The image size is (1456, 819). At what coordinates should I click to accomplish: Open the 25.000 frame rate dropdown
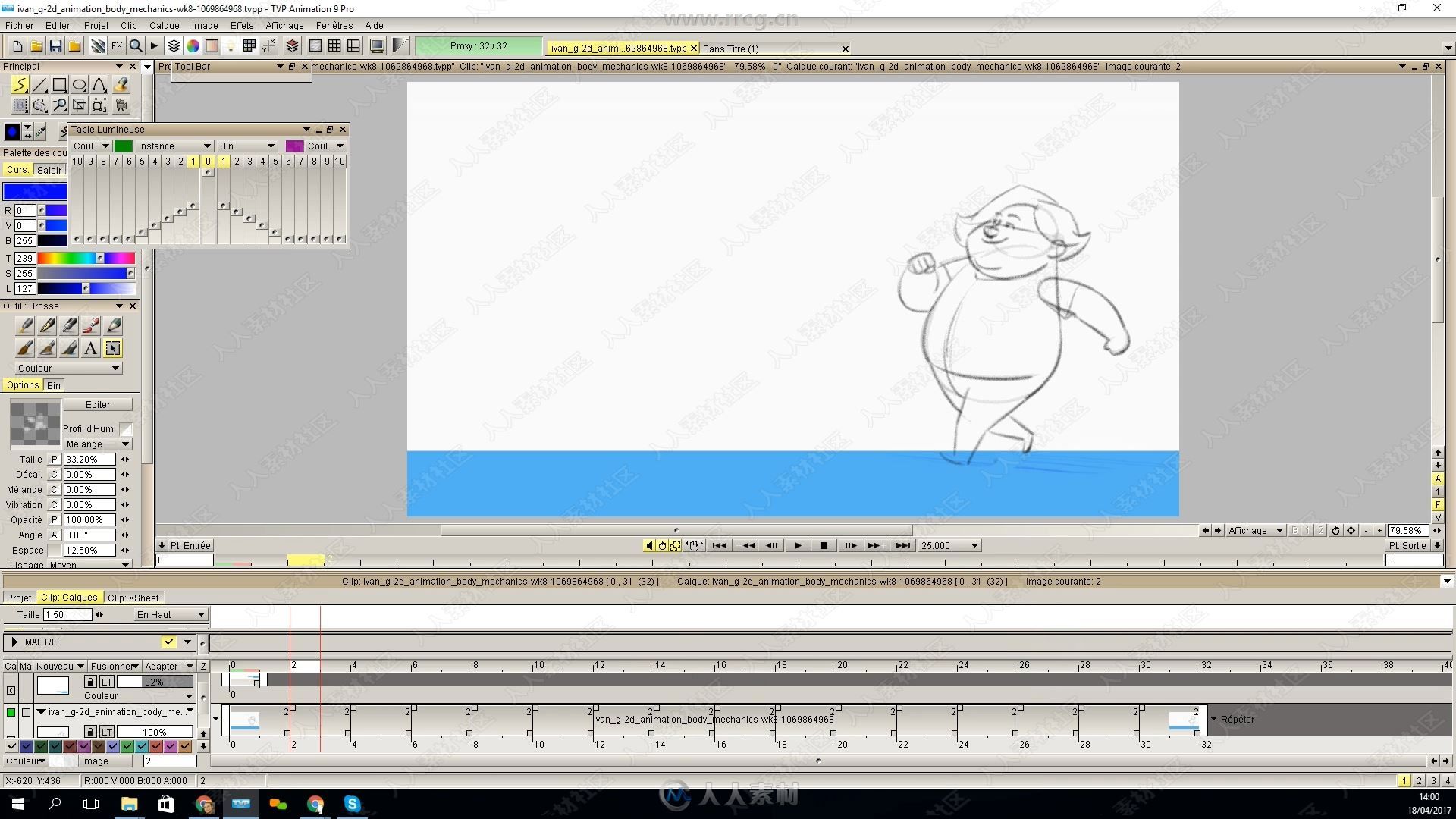pos(949,545)
